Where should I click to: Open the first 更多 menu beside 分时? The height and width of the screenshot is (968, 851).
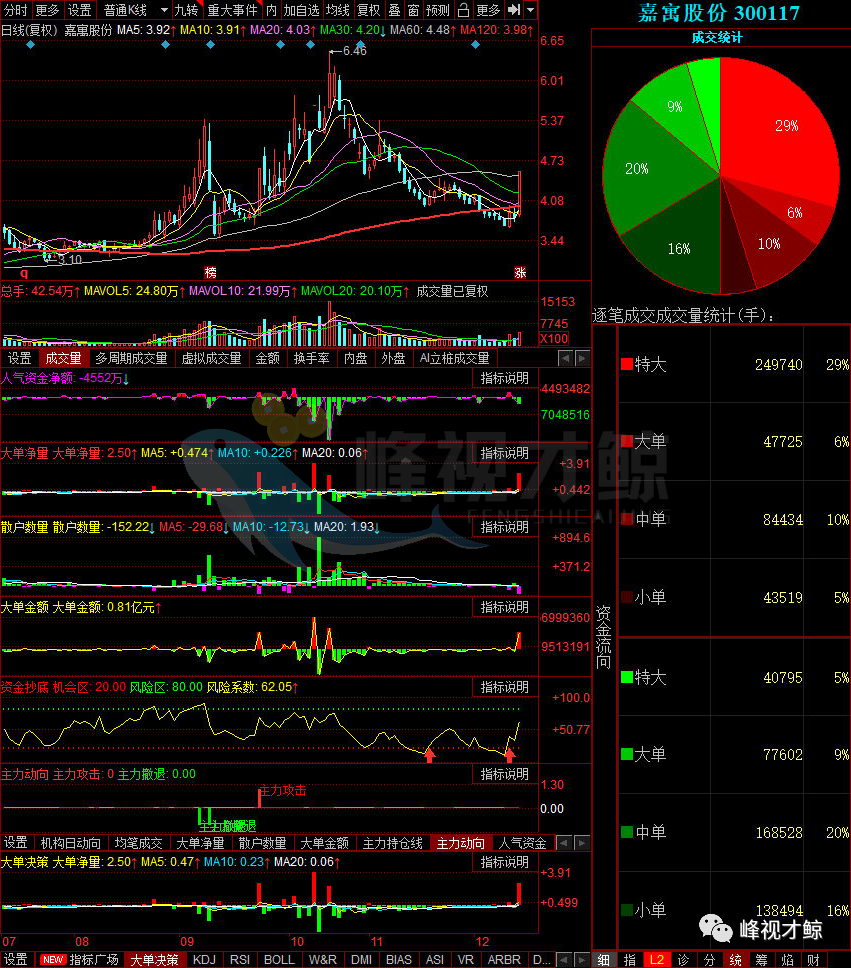47,10
